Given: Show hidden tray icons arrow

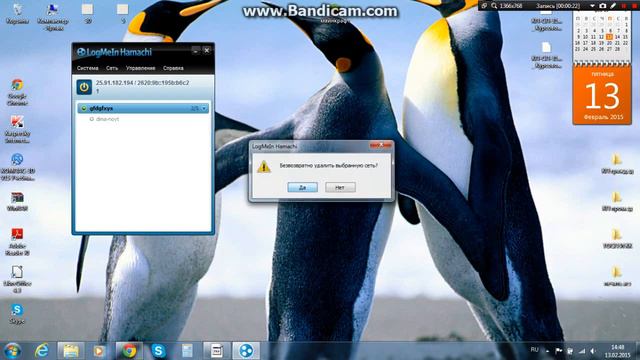Looking at the screenshot, I should (547, 351).
